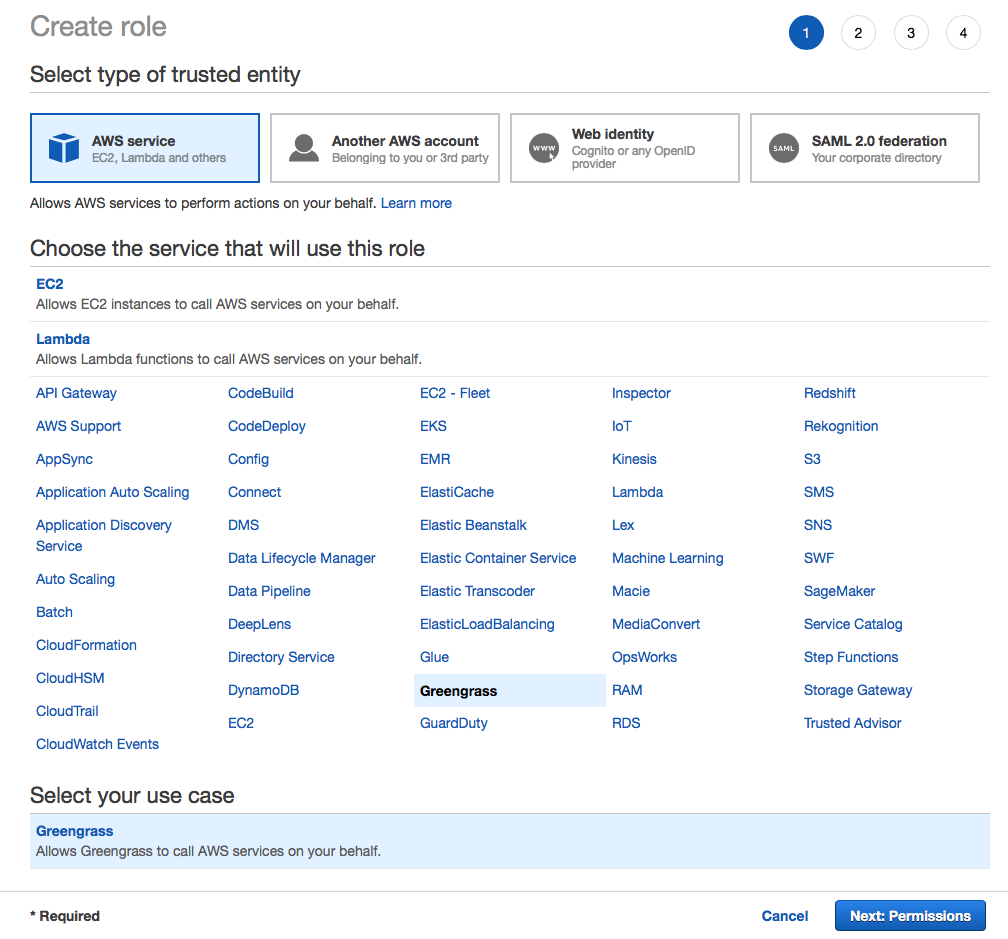Viewport: 1008px width, 939px height.
Task: Click the Another AWS account person icon
Action: (x=303, y=148)
